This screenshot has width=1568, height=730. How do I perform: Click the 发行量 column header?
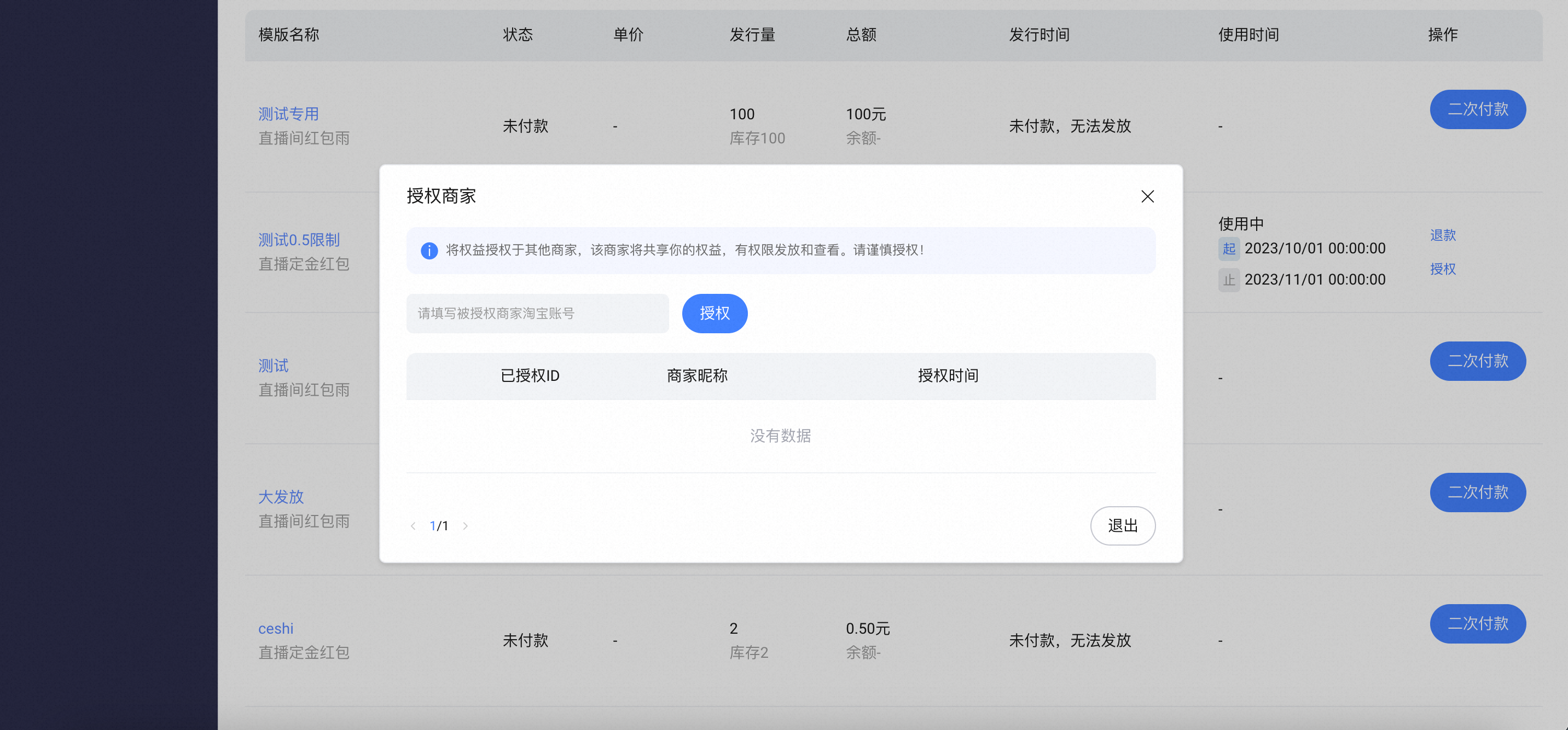pos(752,34)
